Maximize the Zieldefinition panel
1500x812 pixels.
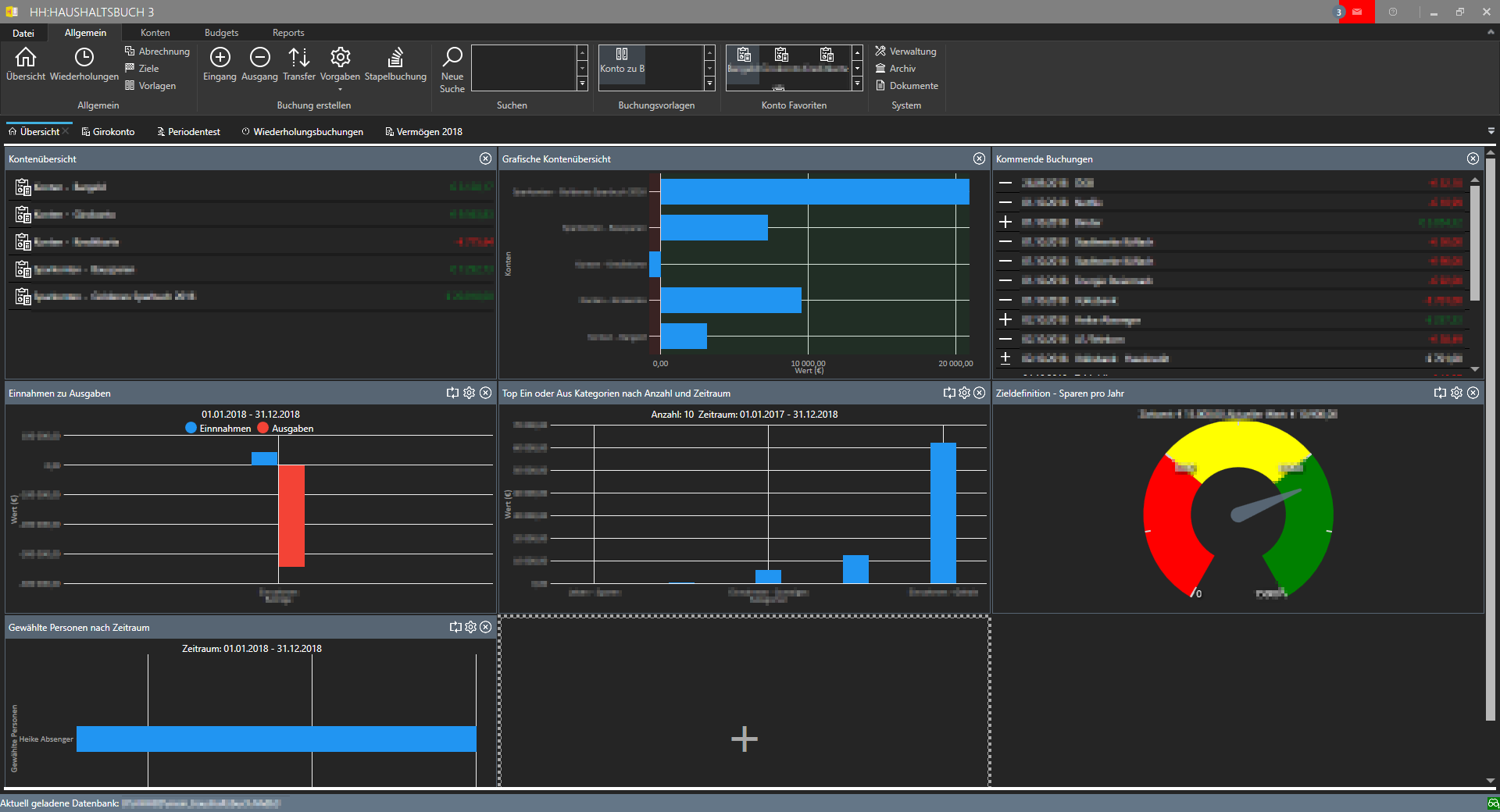pos(1440,393)
